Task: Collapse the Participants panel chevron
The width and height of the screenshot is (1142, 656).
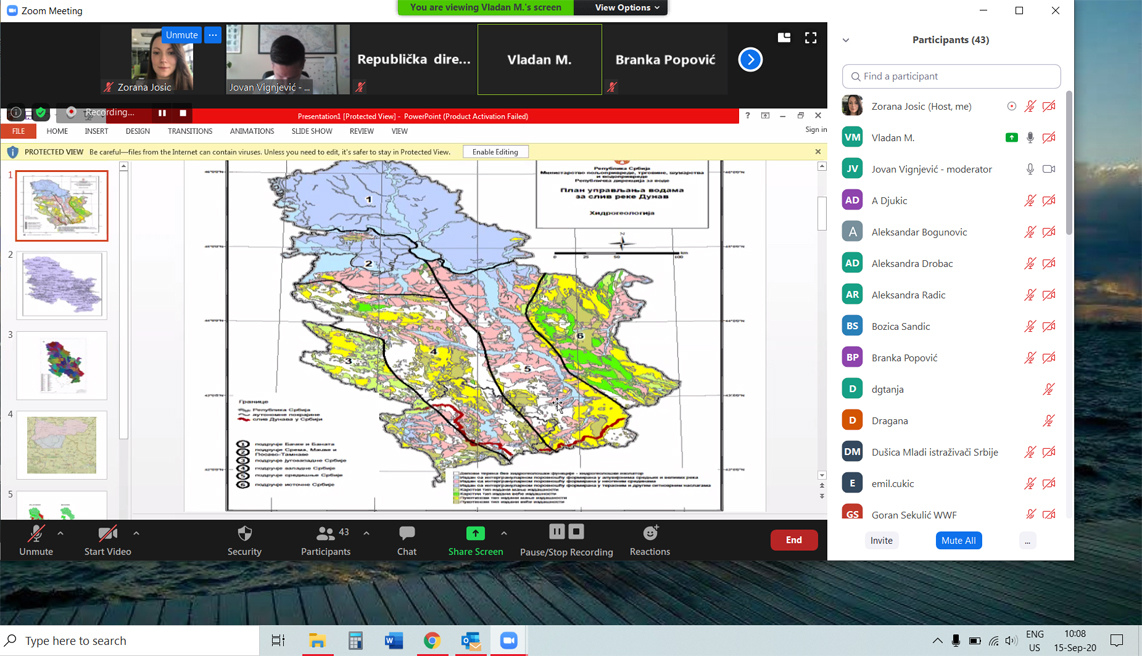Action: coord(846,40)
